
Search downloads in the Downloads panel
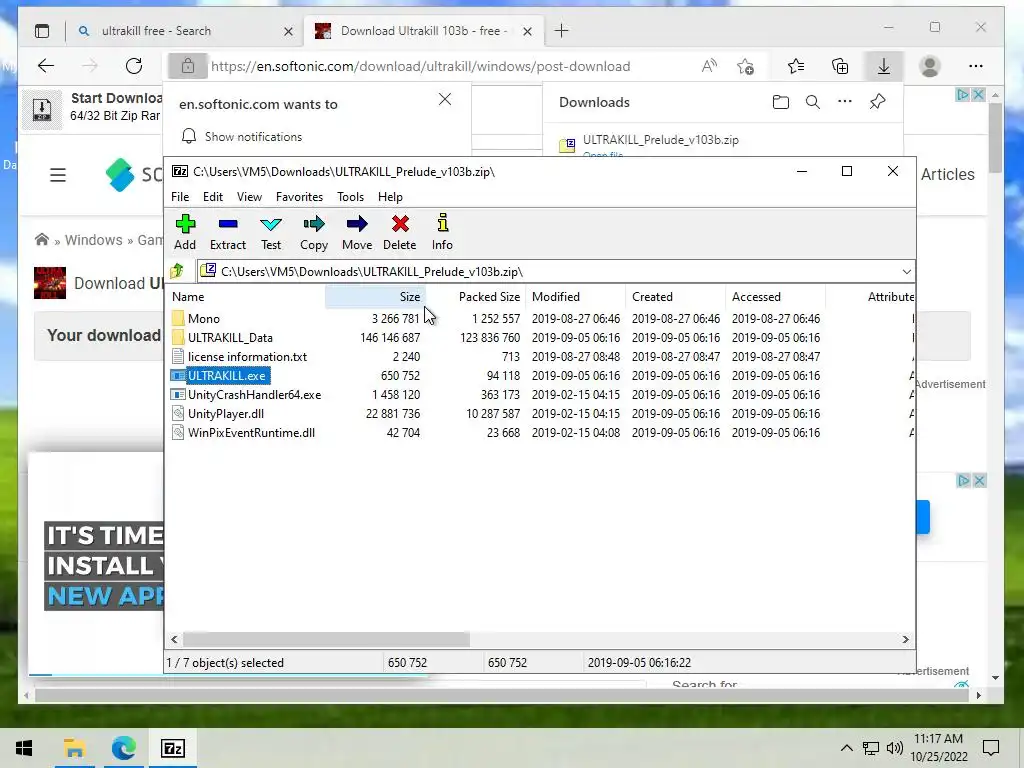[812, 102]
